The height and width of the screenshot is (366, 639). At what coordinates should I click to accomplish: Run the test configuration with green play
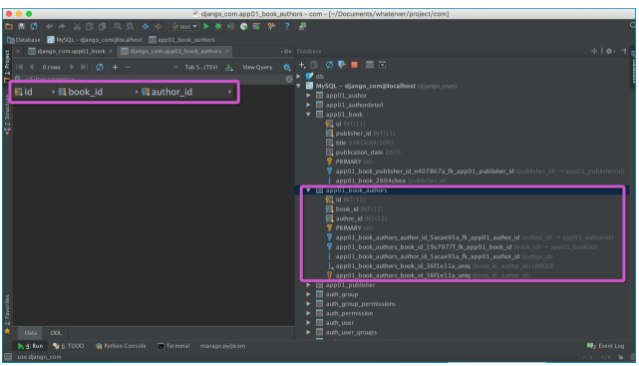pyautogui.click(x=206, y=26)
